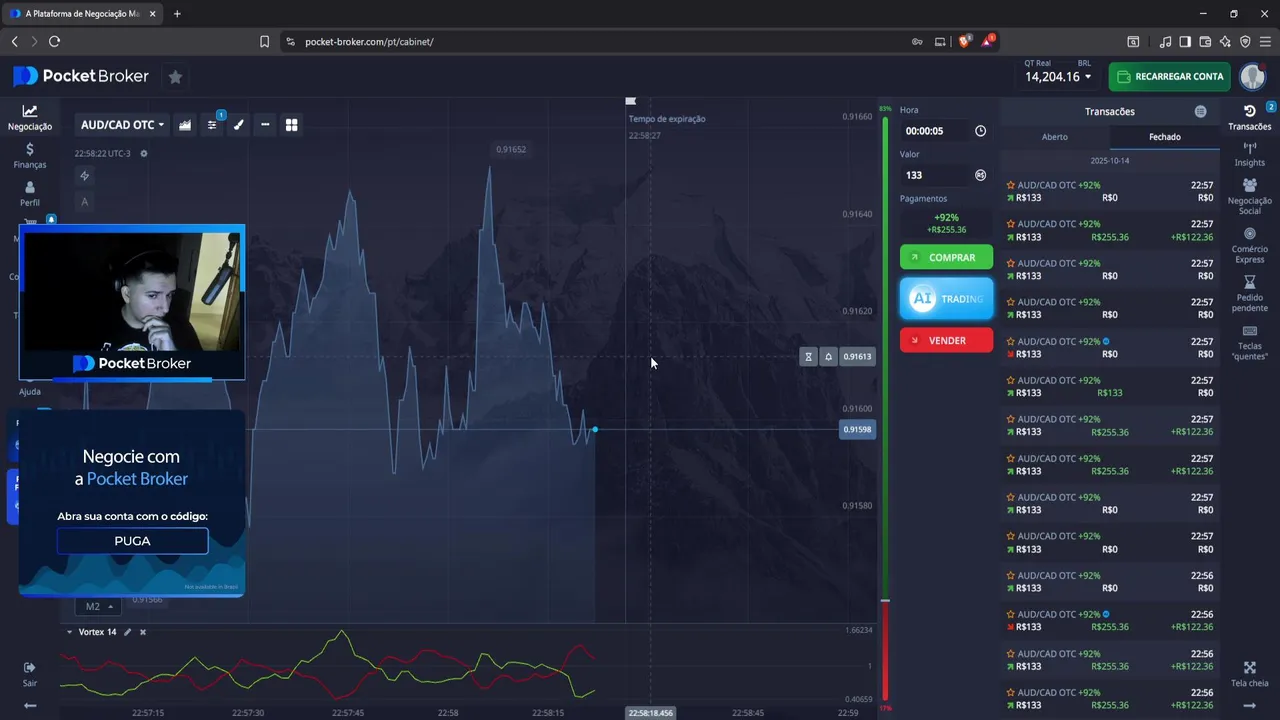Select the drawing brush tool
The width and height of the screenshot is (1280, 720).
click(x=238, y=125)
